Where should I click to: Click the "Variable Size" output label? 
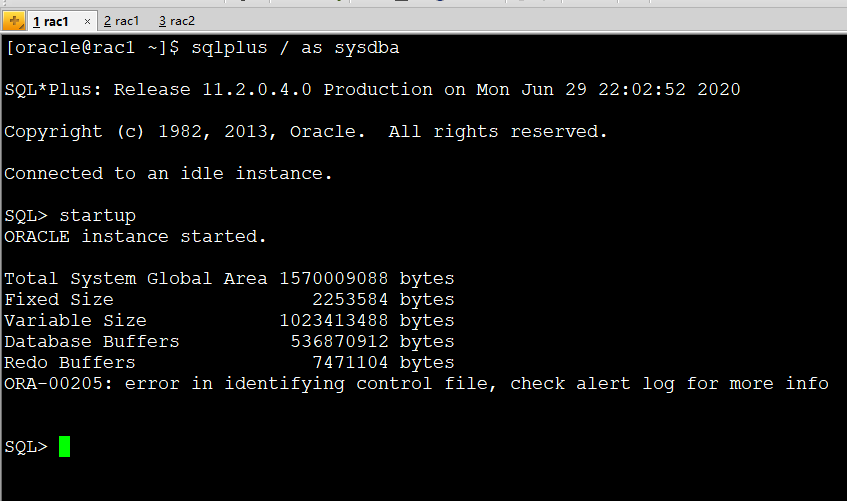click(x=75, y=321)
